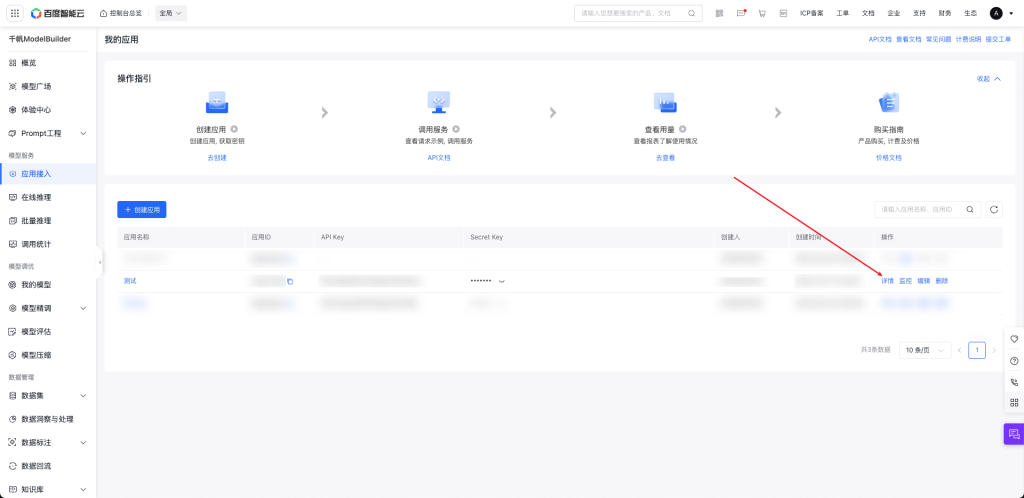The height and width of the screenshot is (498, 1024).
Task: Open the apps grid menu icon
Action: [14, 13]
